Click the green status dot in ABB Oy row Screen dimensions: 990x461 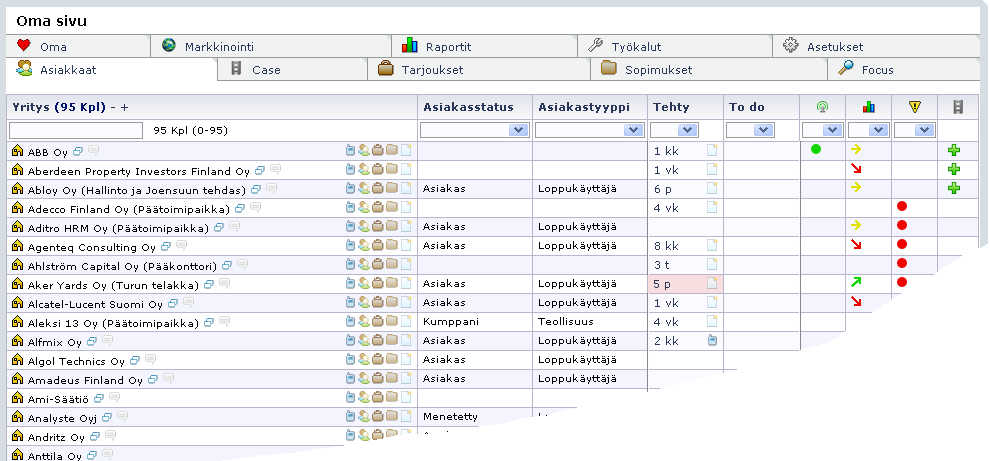(816, 149)
